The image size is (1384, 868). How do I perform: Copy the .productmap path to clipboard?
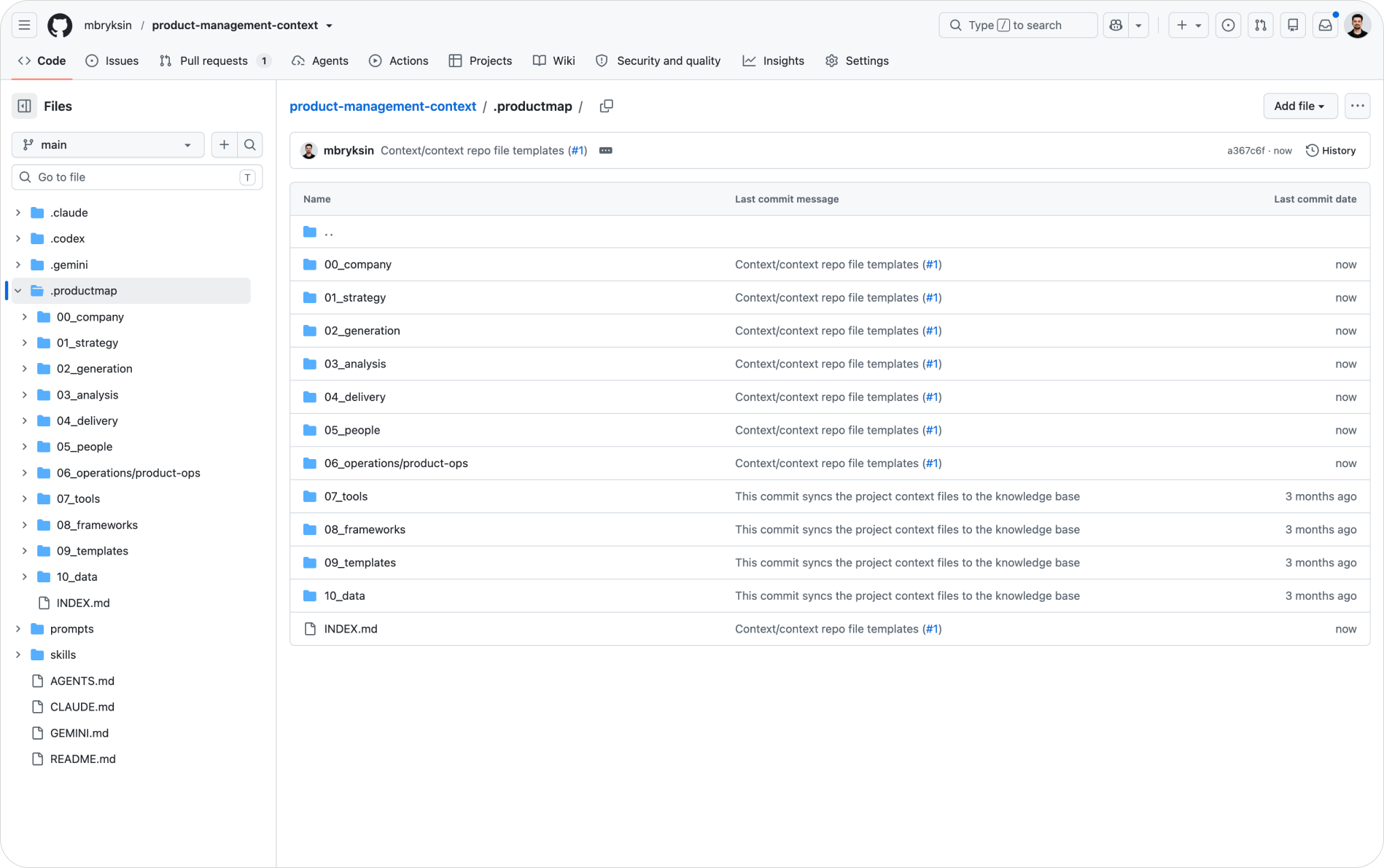(606, 106)
